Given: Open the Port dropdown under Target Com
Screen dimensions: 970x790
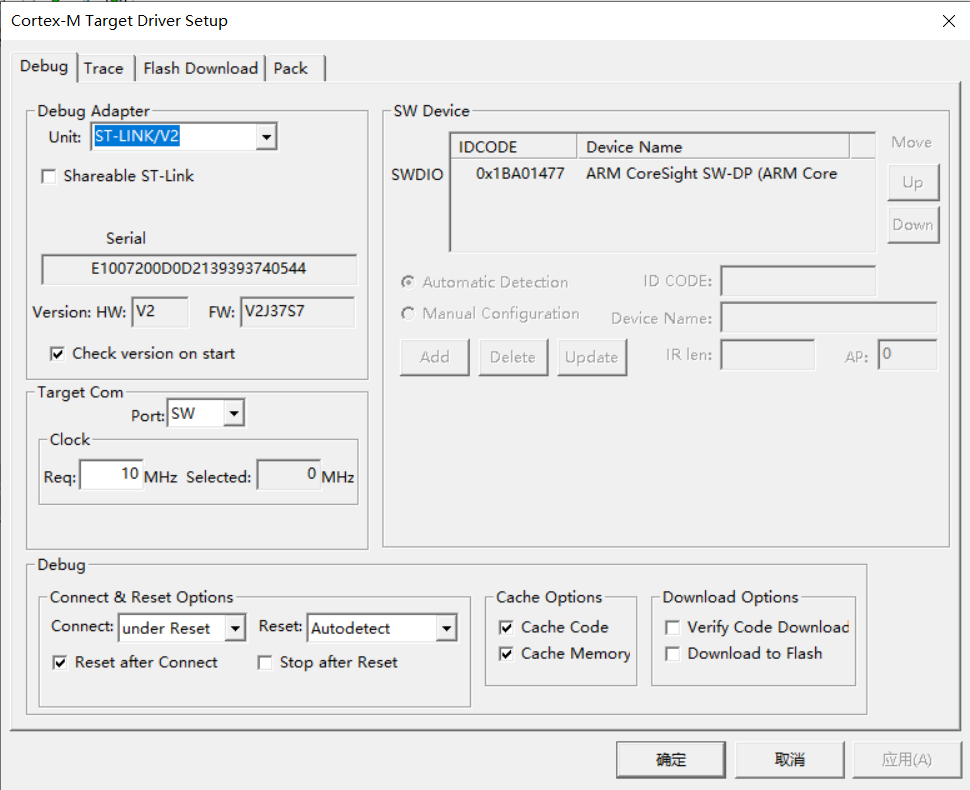Looking at the screenshot, I should tap(233, 413).
